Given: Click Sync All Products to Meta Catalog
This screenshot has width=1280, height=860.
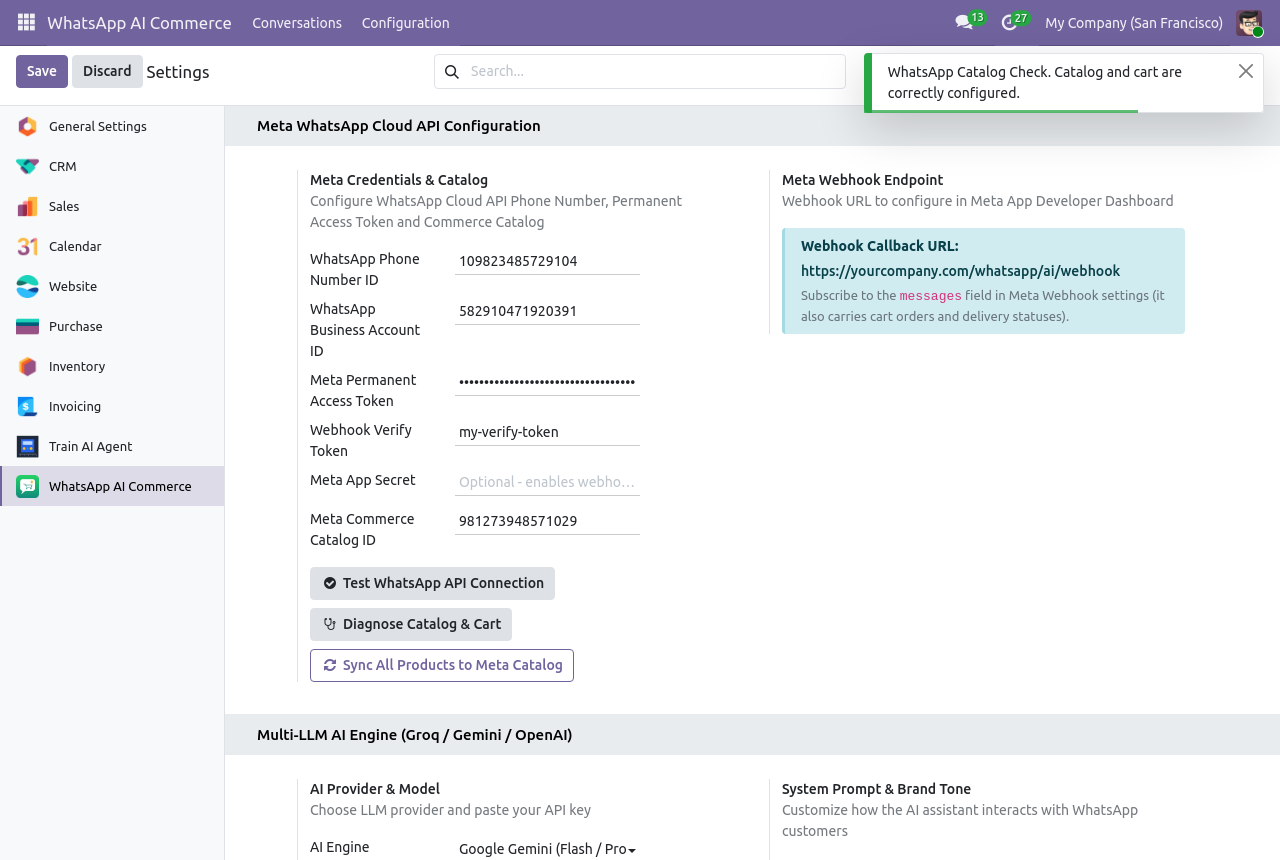Looking at the screenshot, I should click(442, 665).
